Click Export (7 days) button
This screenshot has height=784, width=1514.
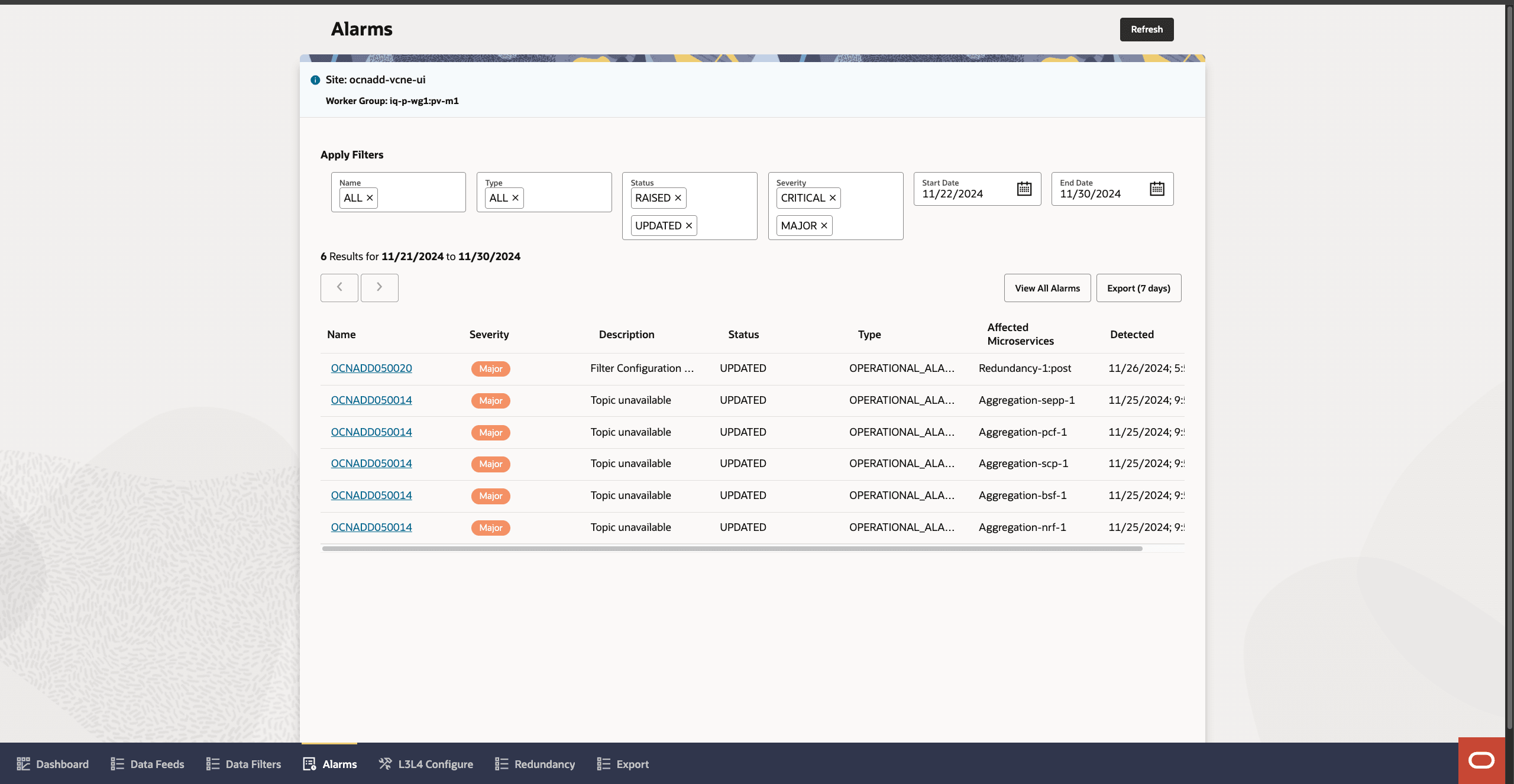[1138, 288]
